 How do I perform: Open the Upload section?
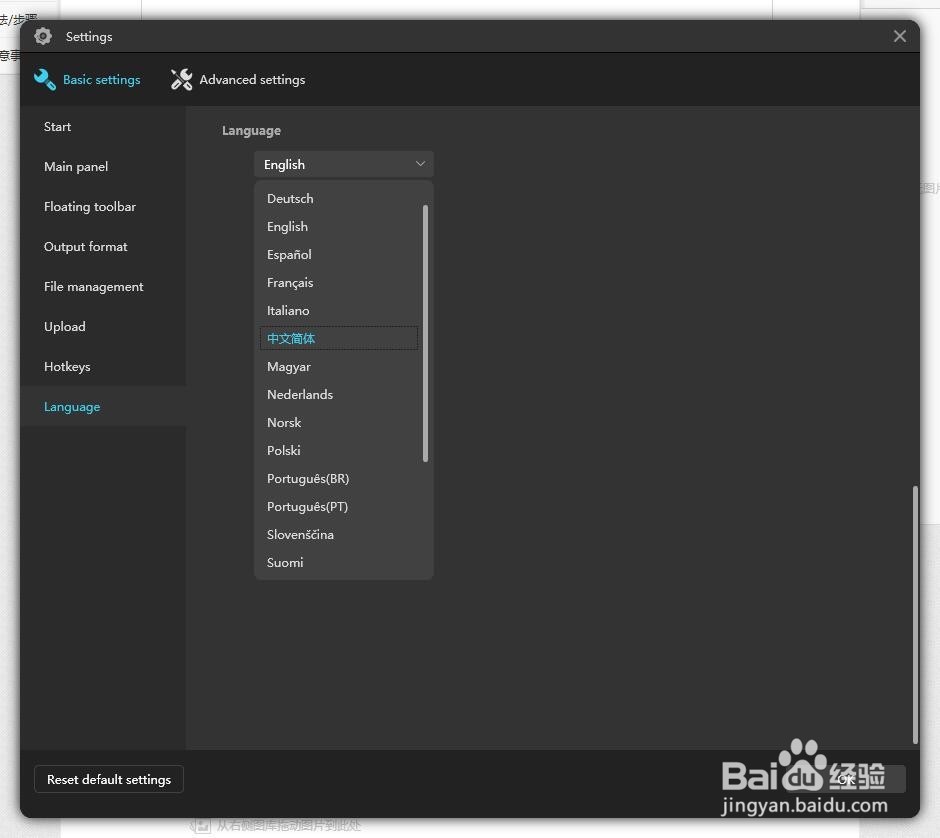click(x=103, y=327)
